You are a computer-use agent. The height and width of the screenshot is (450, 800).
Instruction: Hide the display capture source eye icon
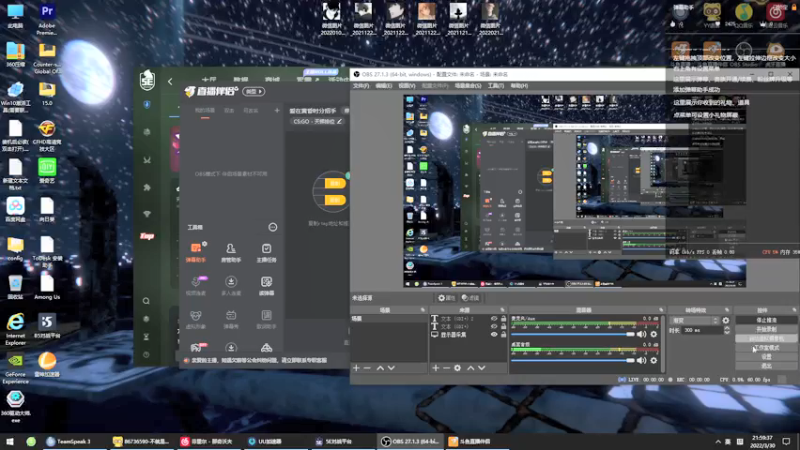pos(493,335)
